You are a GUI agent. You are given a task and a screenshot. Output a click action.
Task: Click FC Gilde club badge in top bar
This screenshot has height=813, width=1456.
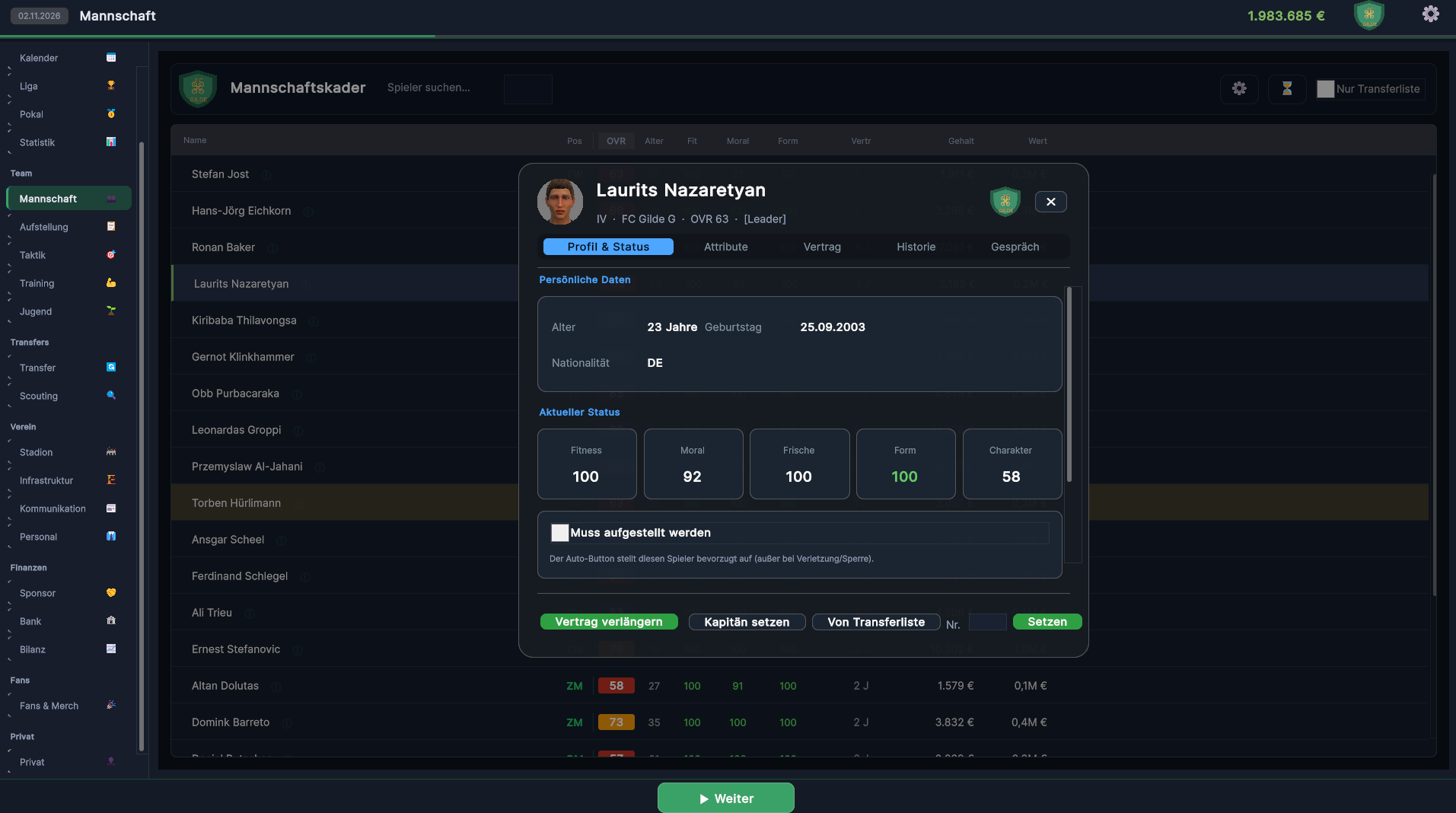click(x=1368, y=15)
